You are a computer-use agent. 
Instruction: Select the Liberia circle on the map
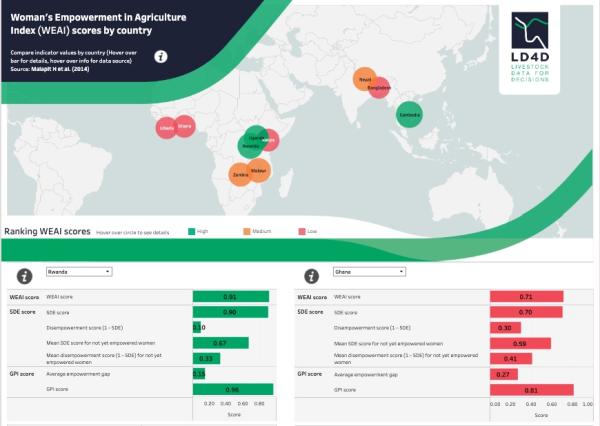[167, 129]
